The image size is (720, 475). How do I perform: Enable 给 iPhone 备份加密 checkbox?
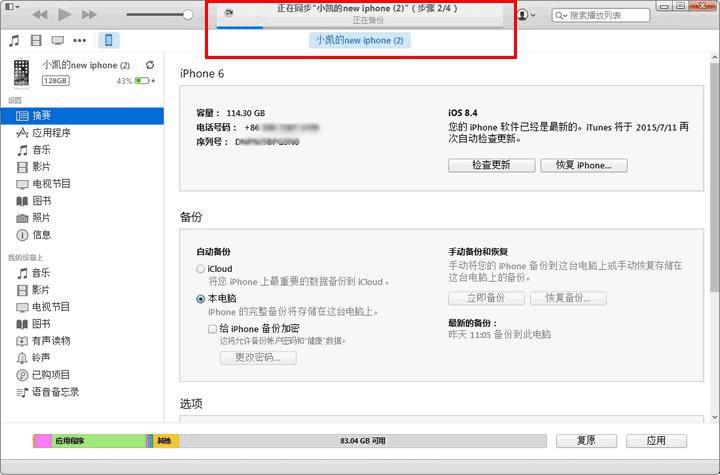212,329
